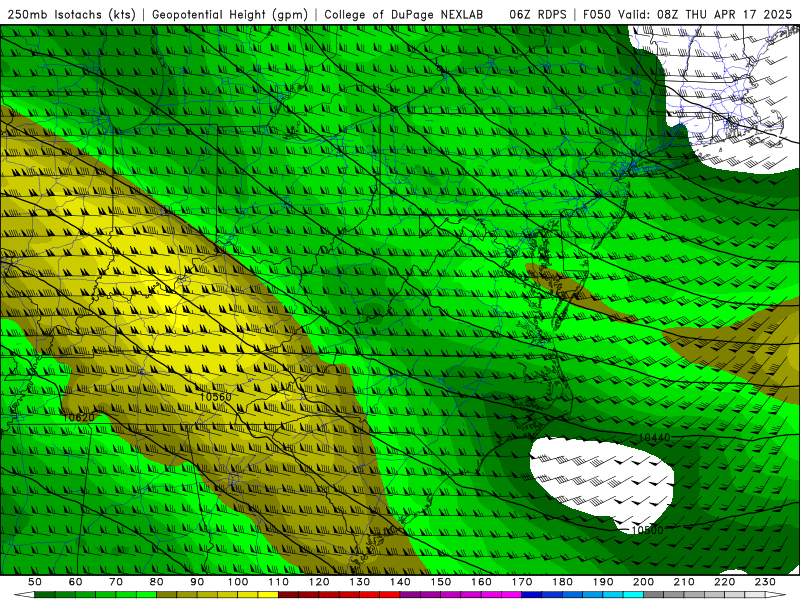
Task: Click the "College of DuPage NEXLAB" header text
Action: tap(403, 14)
